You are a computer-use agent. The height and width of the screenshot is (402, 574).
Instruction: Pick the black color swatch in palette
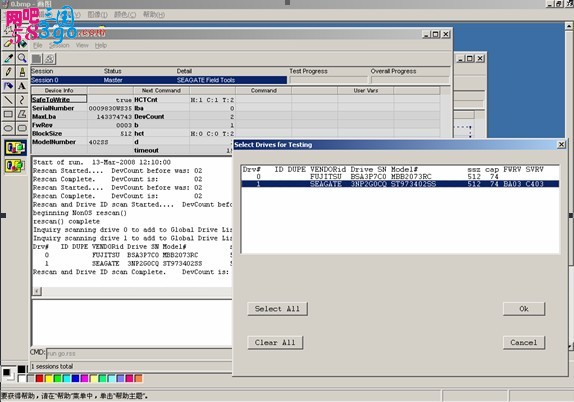(x=22, y=369)
